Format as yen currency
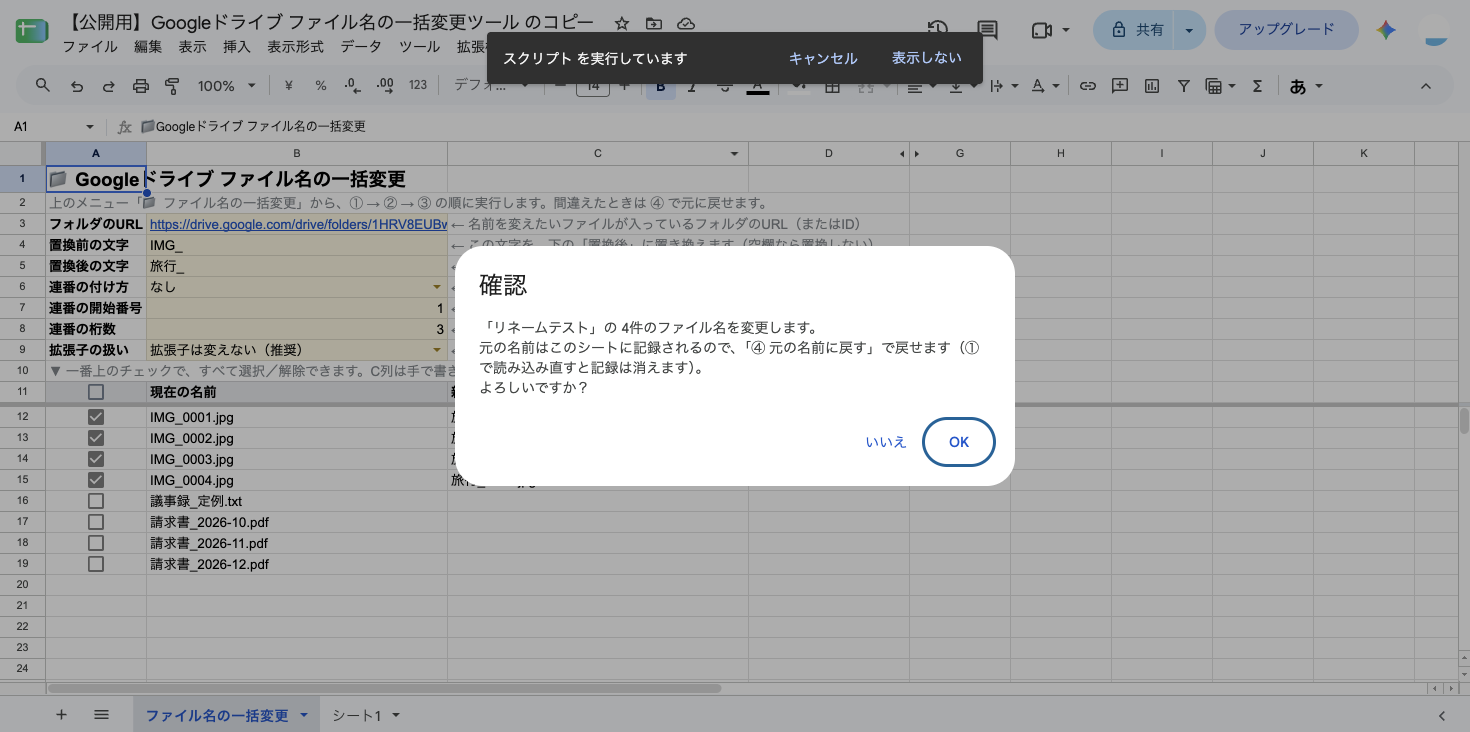 [x=289, y=86]
